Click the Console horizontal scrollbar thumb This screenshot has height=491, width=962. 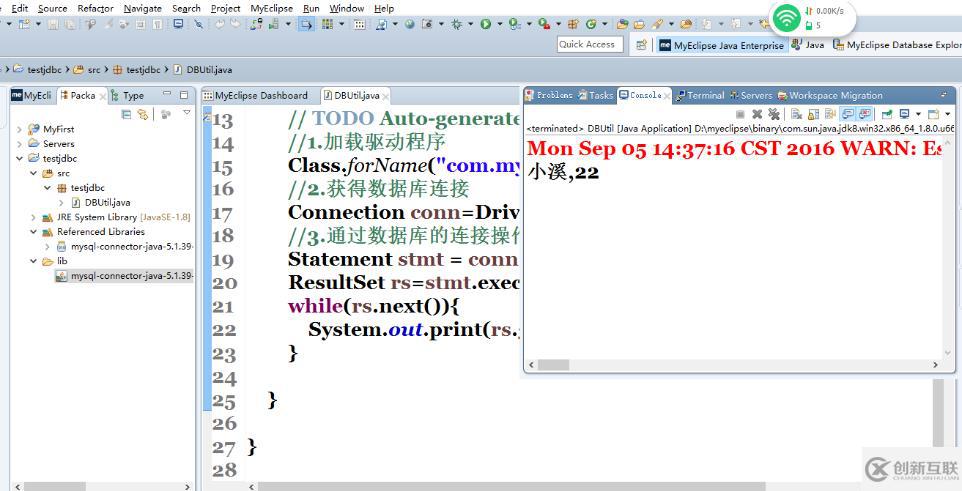[553, 365]
